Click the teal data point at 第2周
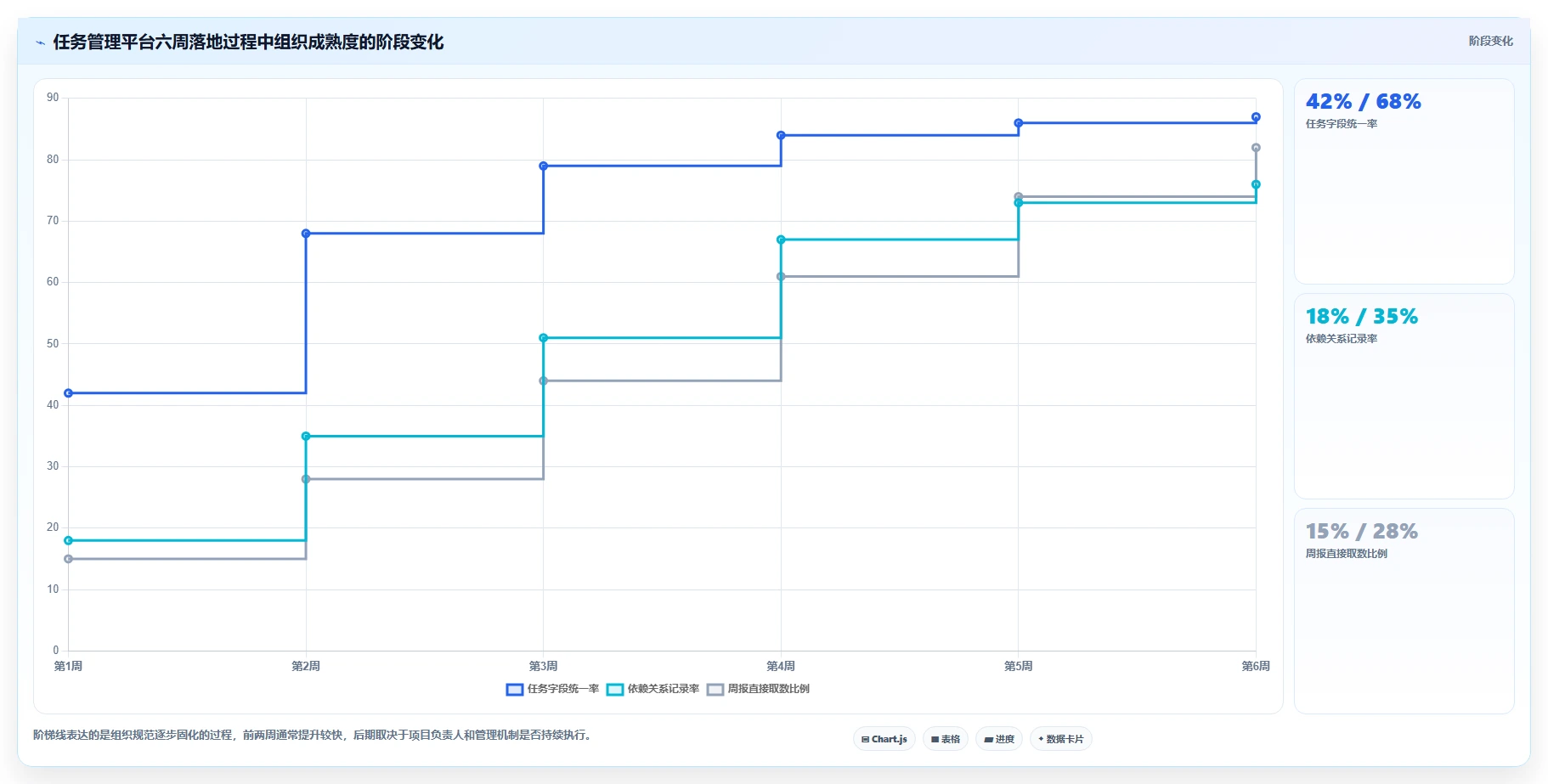This screenshot has width=1548, height=784. coord(306,437)
